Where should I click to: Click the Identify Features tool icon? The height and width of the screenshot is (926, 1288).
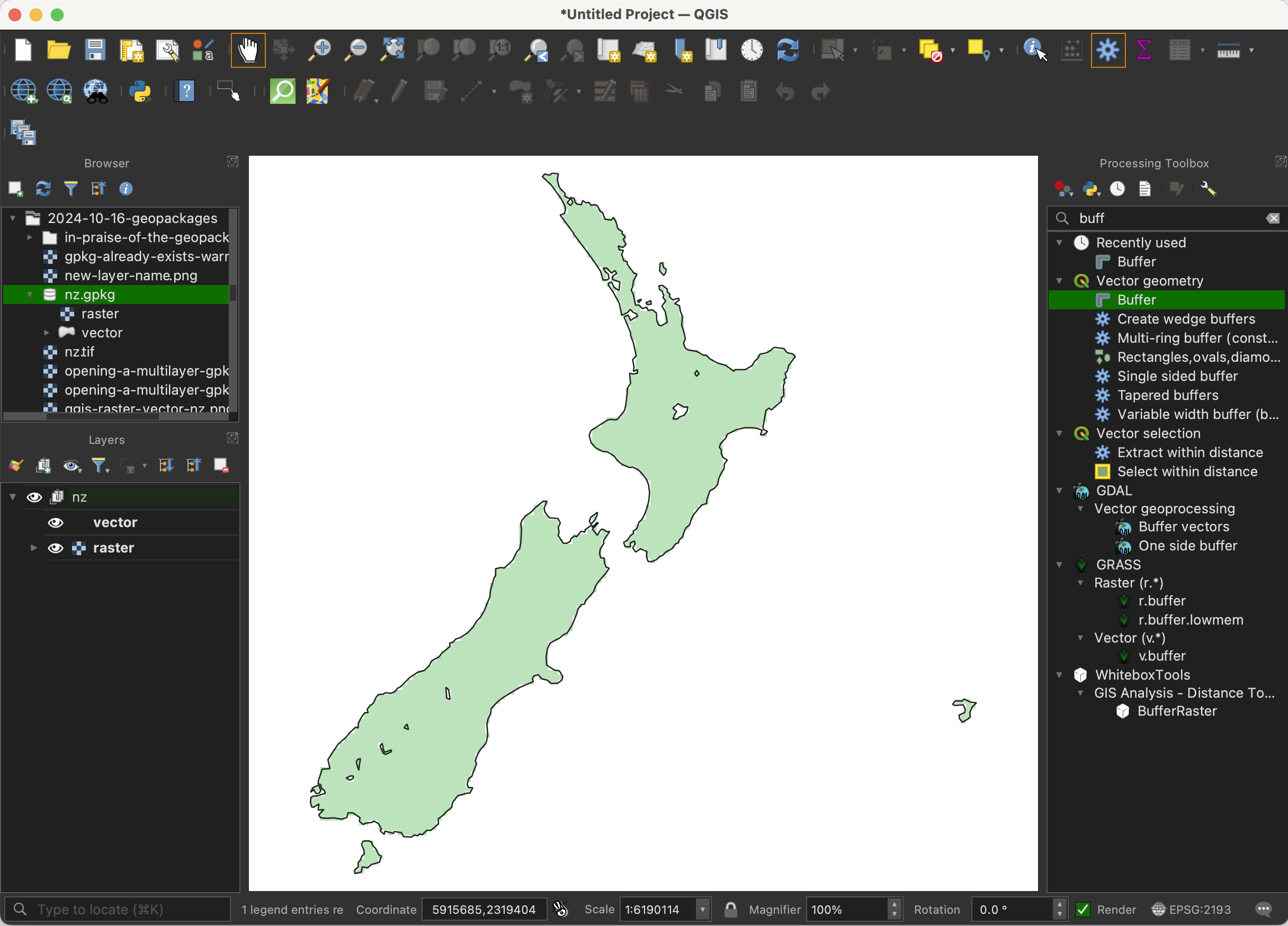point(1034,50)
